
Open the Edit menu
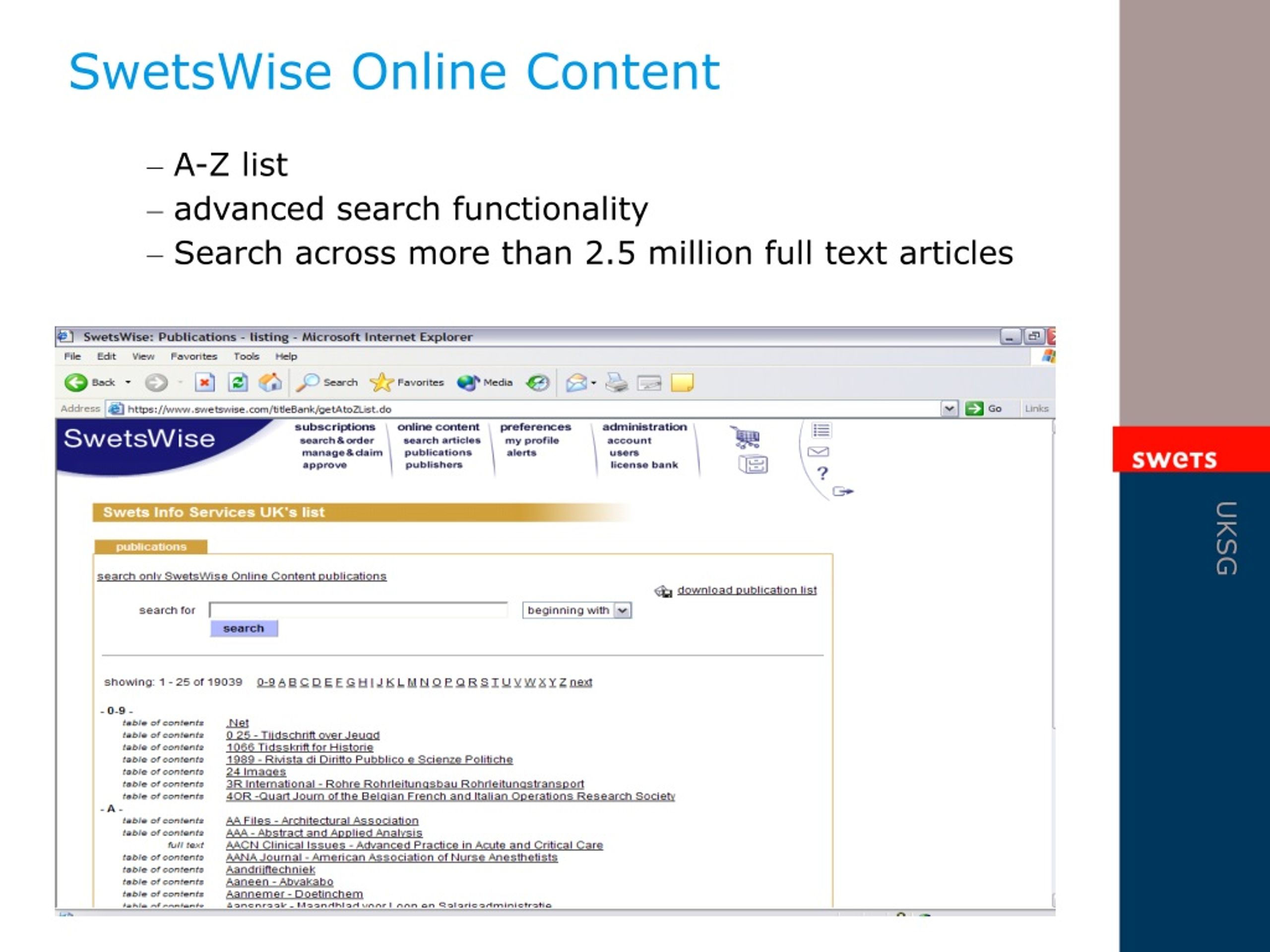(106, 357)
